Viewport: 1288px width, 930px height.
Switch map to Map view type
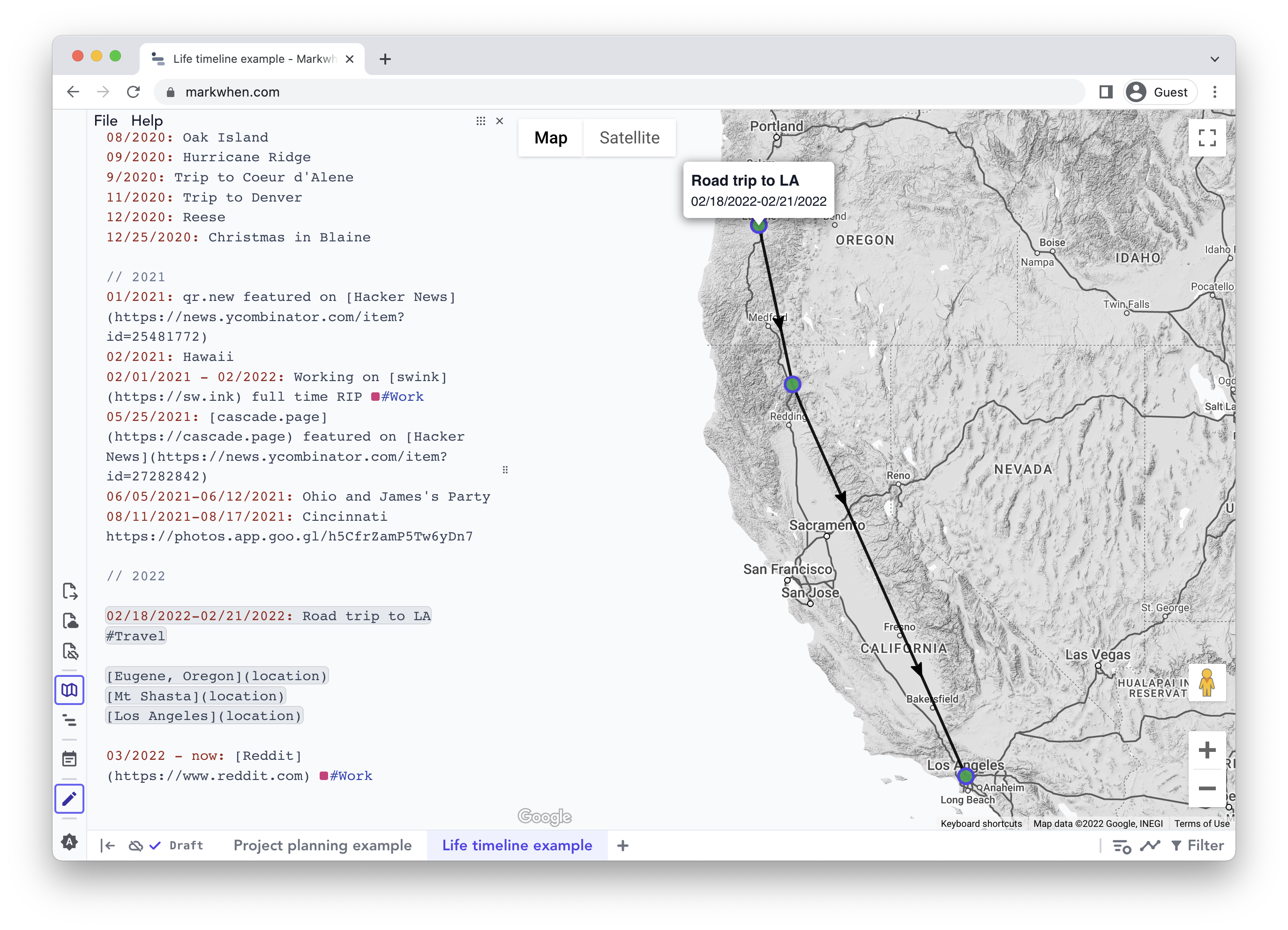pyautogui.click(x=551, y=137)
